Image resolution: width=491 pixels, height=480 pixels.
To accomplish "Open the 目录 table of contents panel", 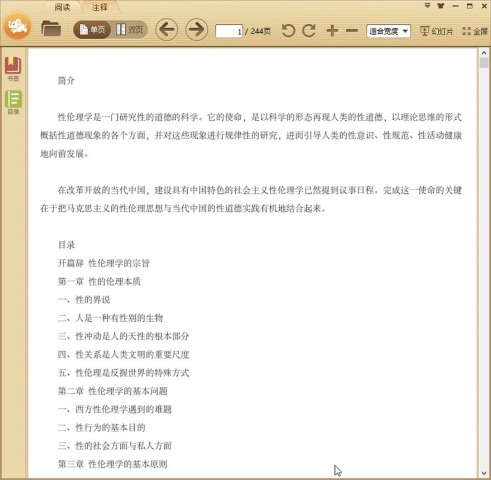I will 13,102.
